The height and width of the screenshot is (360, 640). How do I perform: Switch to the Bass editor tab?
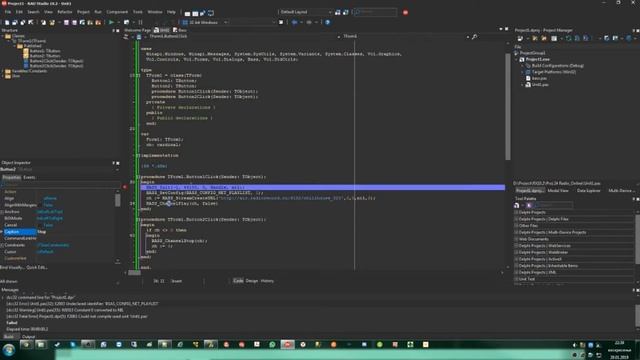coord(180,30)
